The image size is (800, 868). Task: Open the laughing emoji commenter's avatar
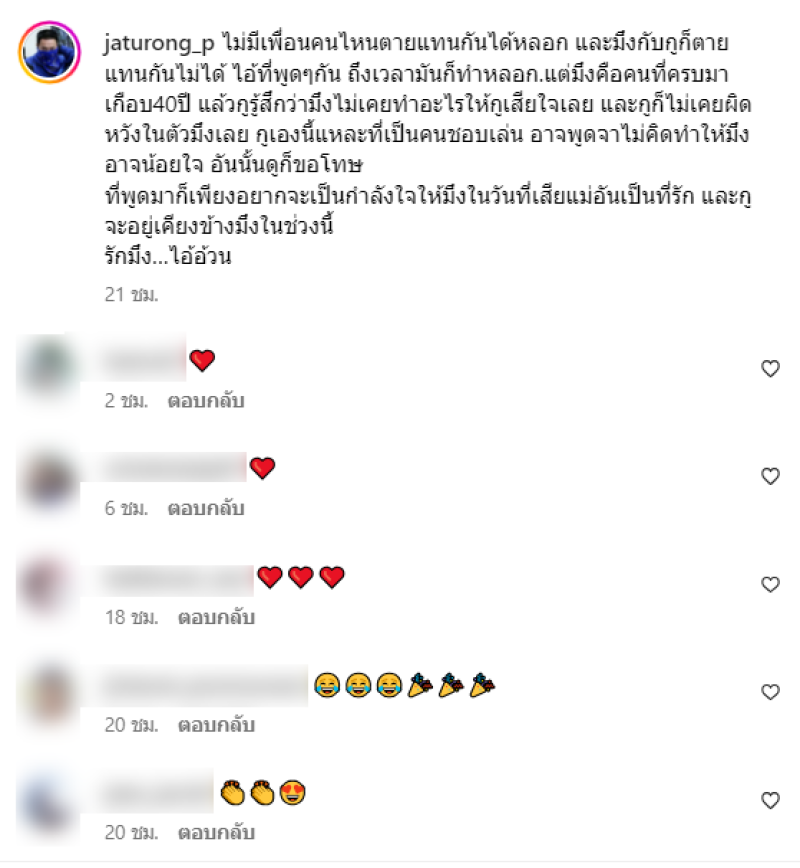[49, 694]
